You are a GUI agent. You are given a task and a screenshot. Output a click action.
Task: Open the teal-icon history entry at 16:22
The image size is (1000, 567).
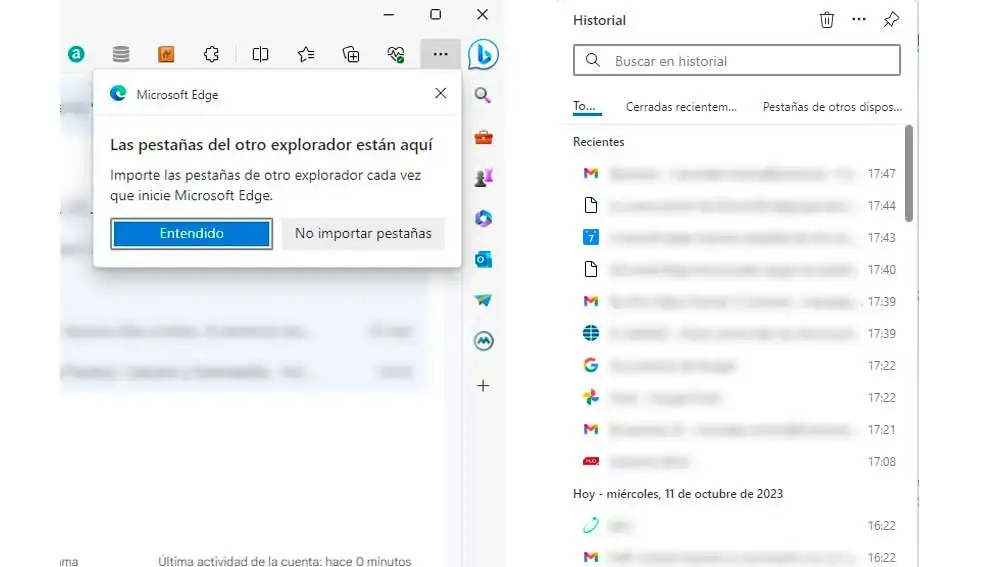tap(737, 526)
